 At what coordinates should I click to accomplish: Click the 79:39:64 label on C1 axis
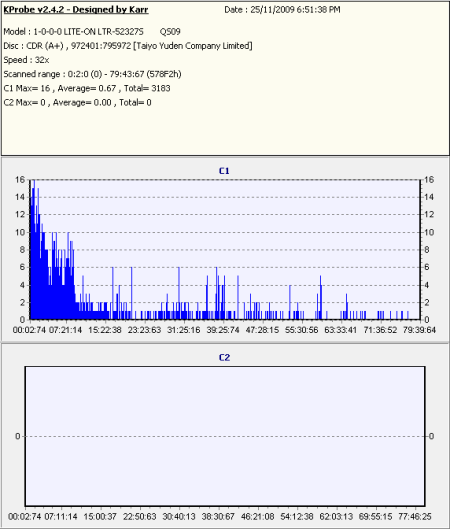click(x=419, y=330)
